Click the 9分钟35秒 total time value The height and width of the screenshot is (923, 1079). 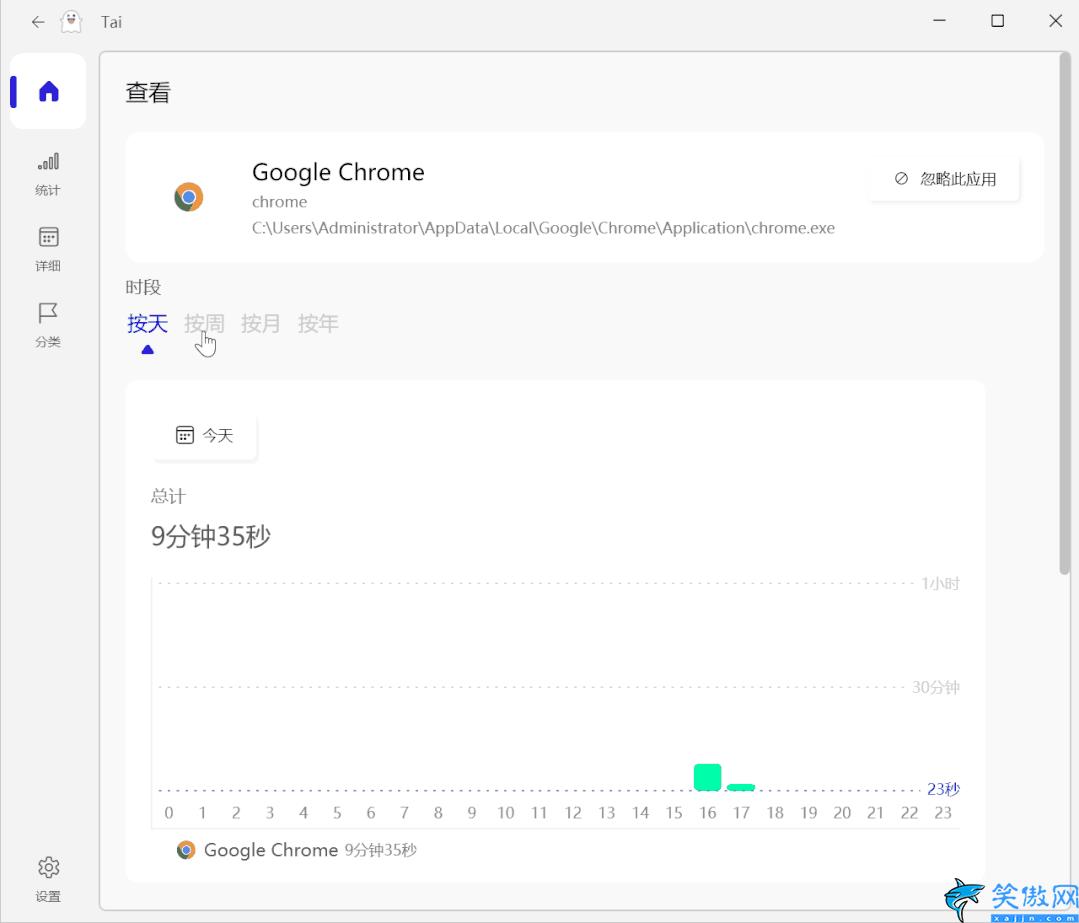coord(211,536)
